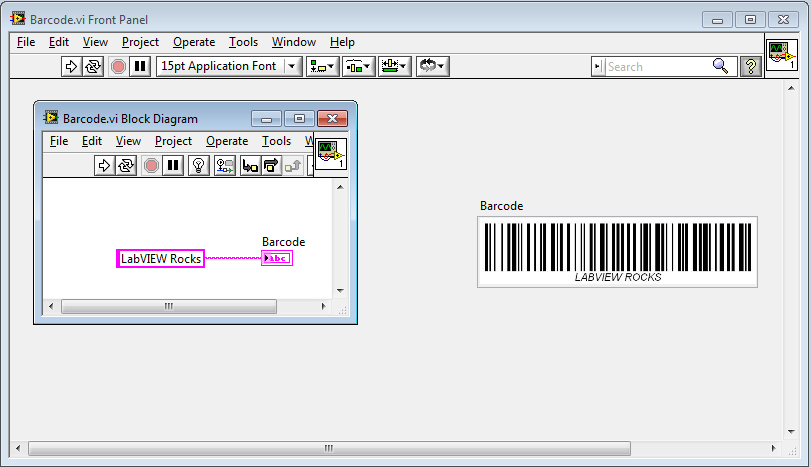Click Step Over in Block Diagram toolbar
Image resolution: width=811 pixels, height=467 pixels.
coord(271,165)
